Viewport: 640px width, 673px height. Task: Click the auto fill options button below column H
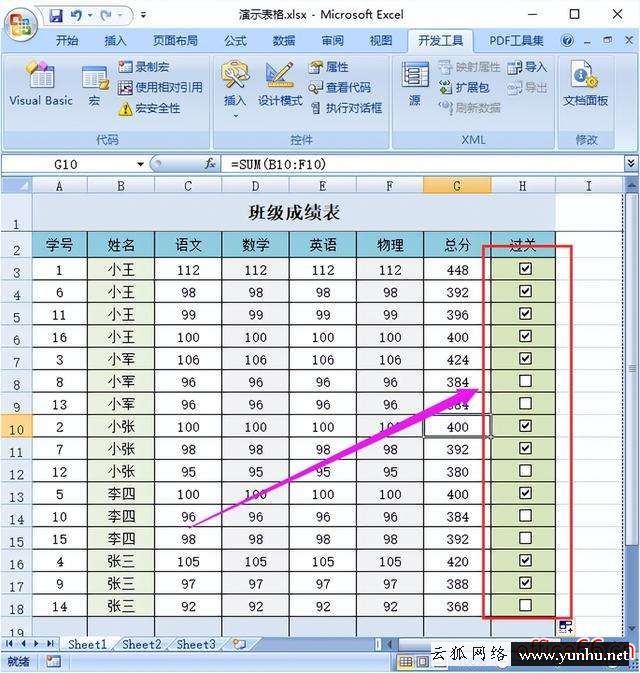coord(566,626)
